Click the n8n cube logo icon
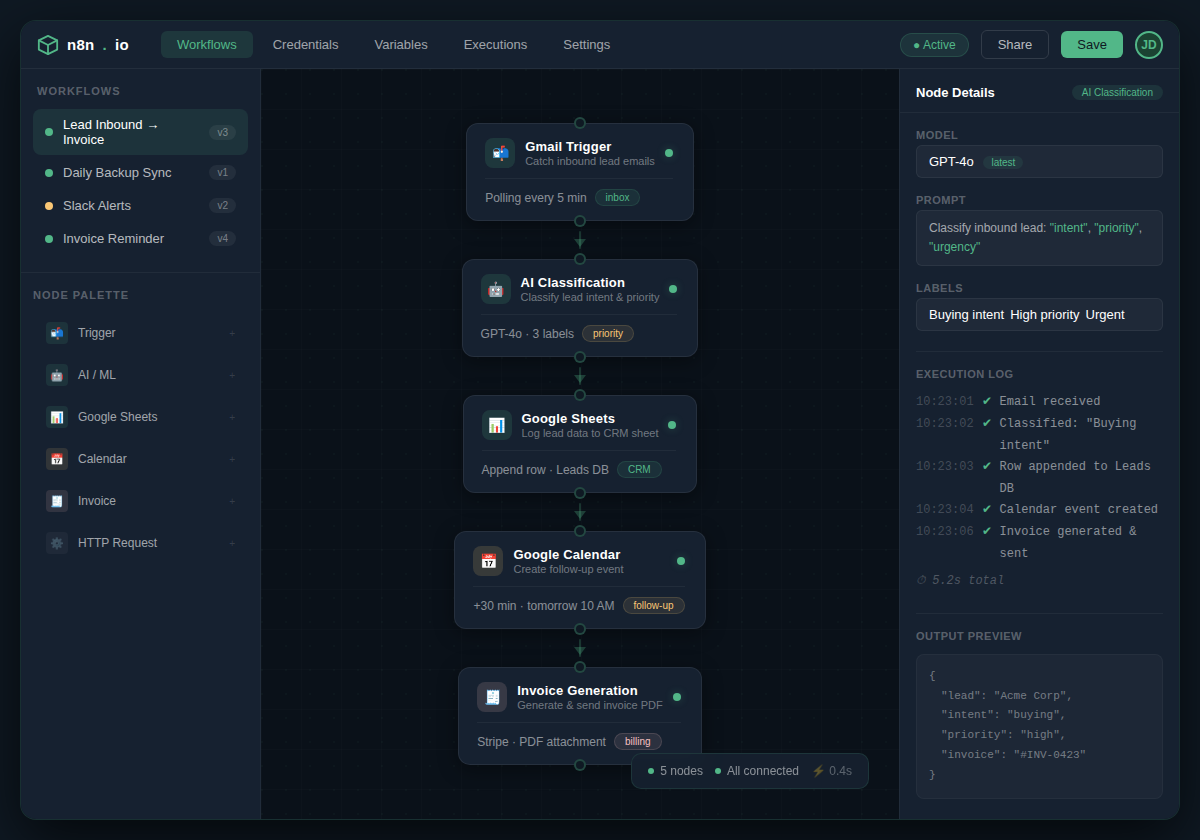1200x840 pixels. click(x=48, y=45)
